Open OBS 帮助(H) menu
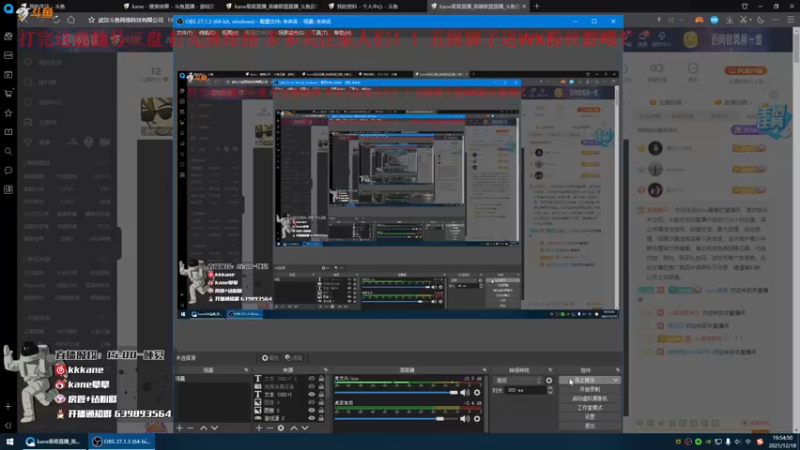The width and height of the screenshot is (800, 450). pyautogui.click(x=342, y=33)
